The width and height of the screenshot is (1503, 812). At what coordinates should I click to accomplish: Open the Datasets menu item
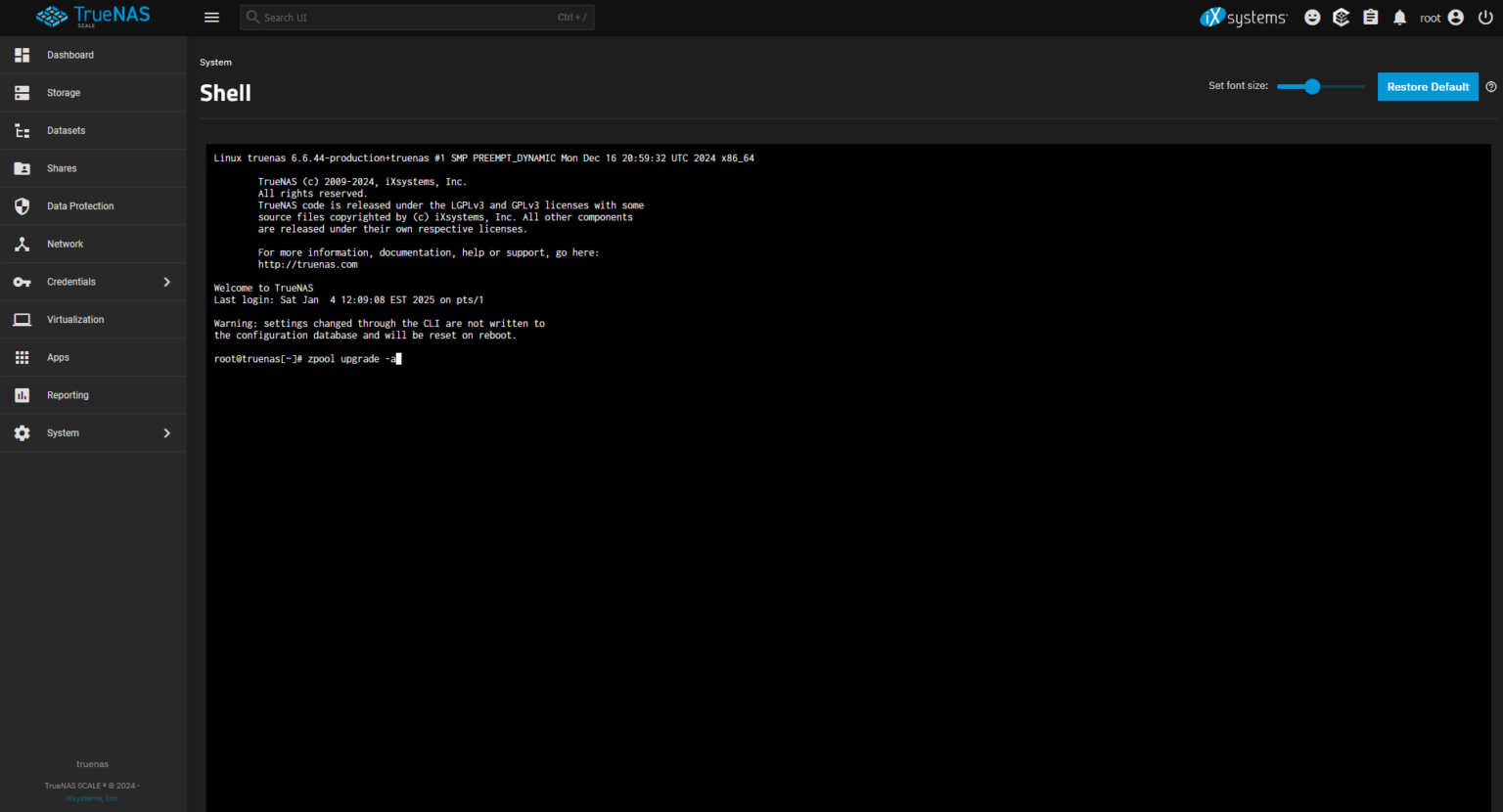pos(66,130)
